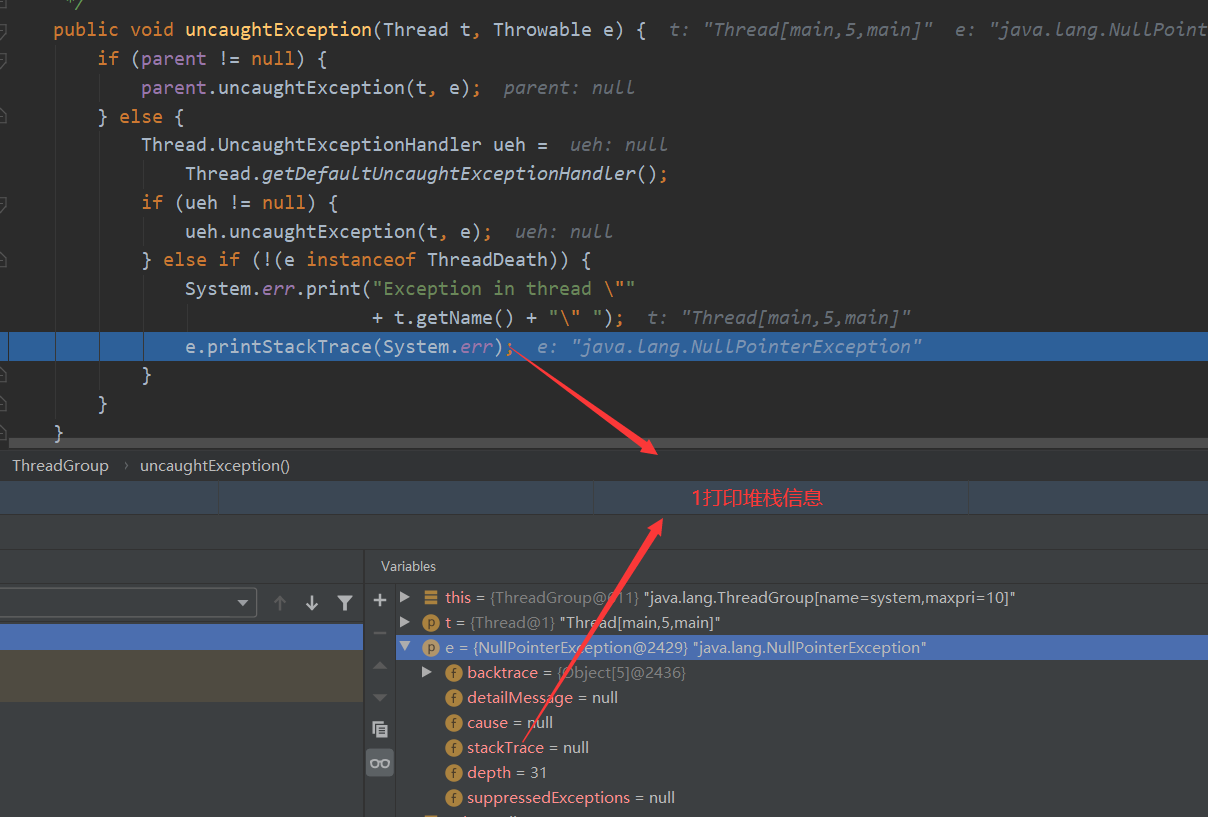Expand the 'this' ThreadGroup variable
Viewport: 1208px width, 817px height.
pyautogui.click(x=405, y=597)
